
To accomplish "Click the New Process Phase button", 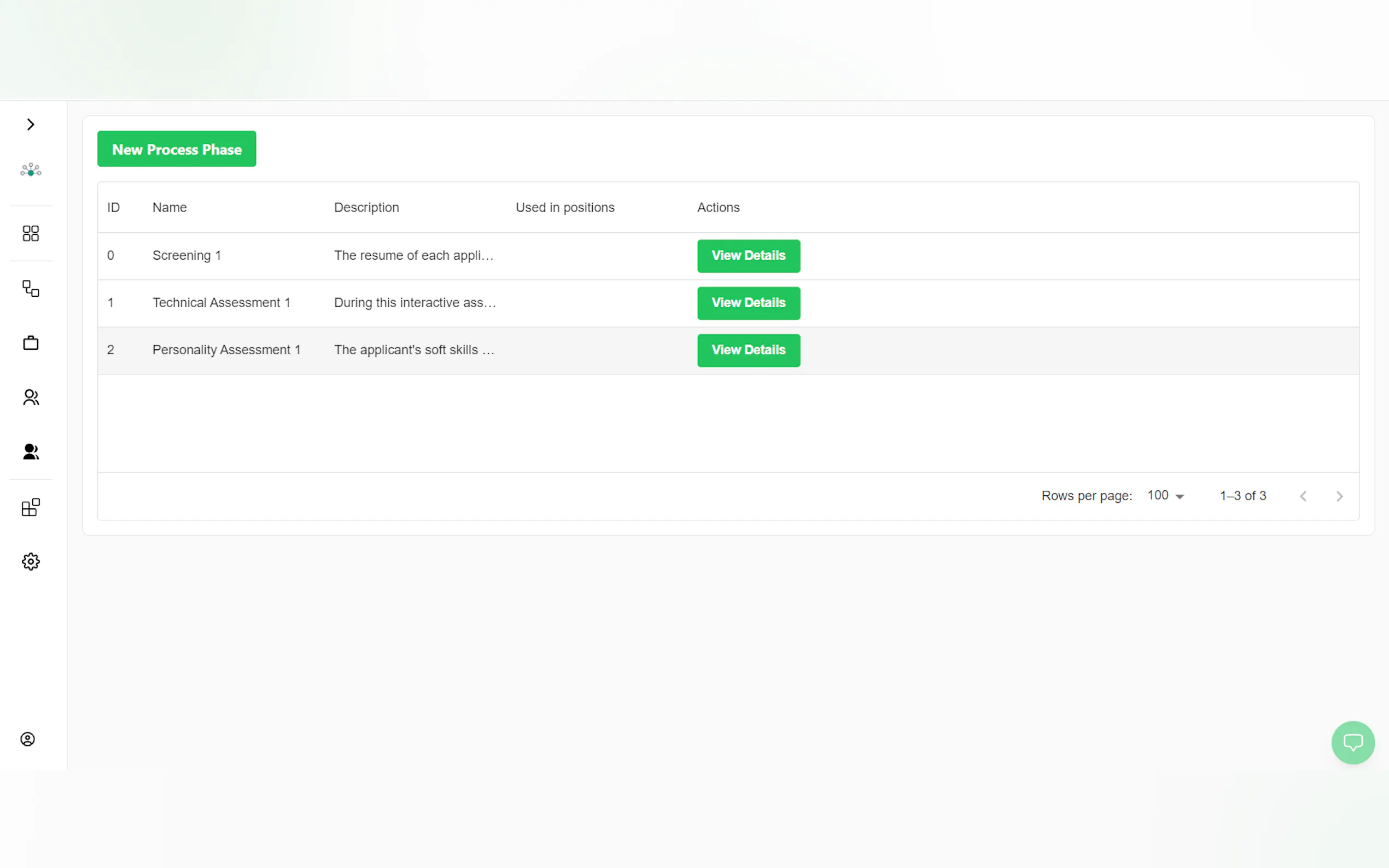I will (x=176, y=149).
